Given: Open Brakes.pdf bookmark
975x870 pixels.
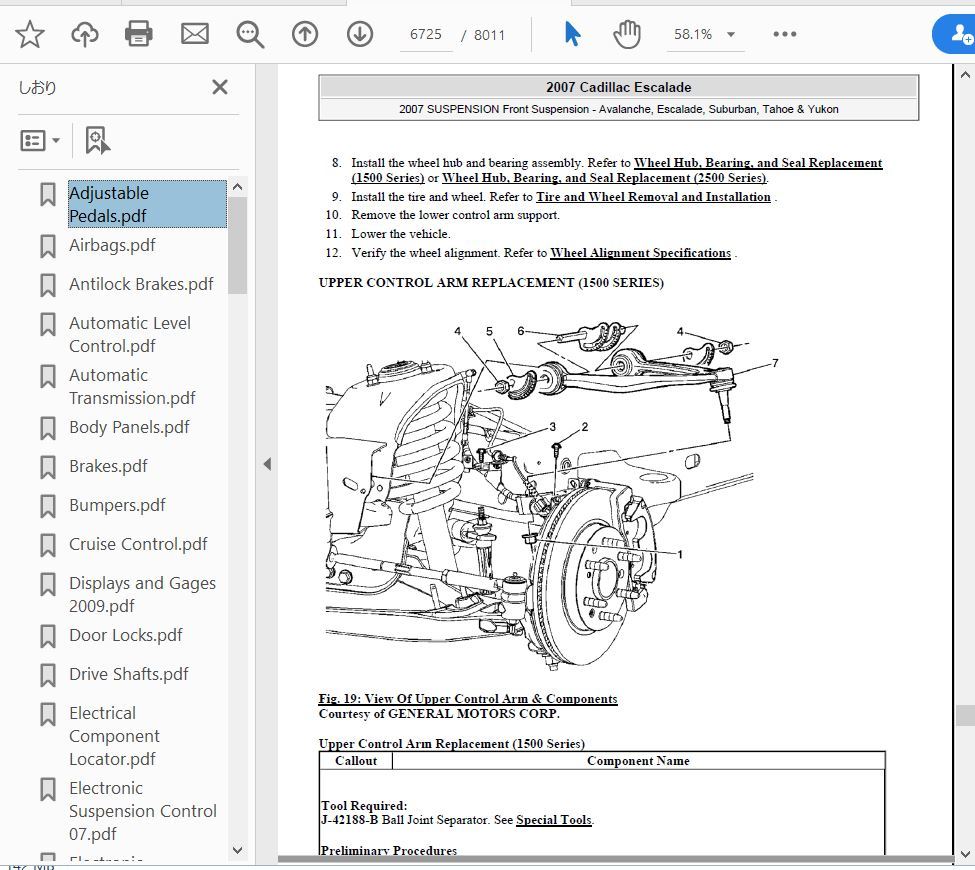Looking at the screenshot, I should click(108, 466).
